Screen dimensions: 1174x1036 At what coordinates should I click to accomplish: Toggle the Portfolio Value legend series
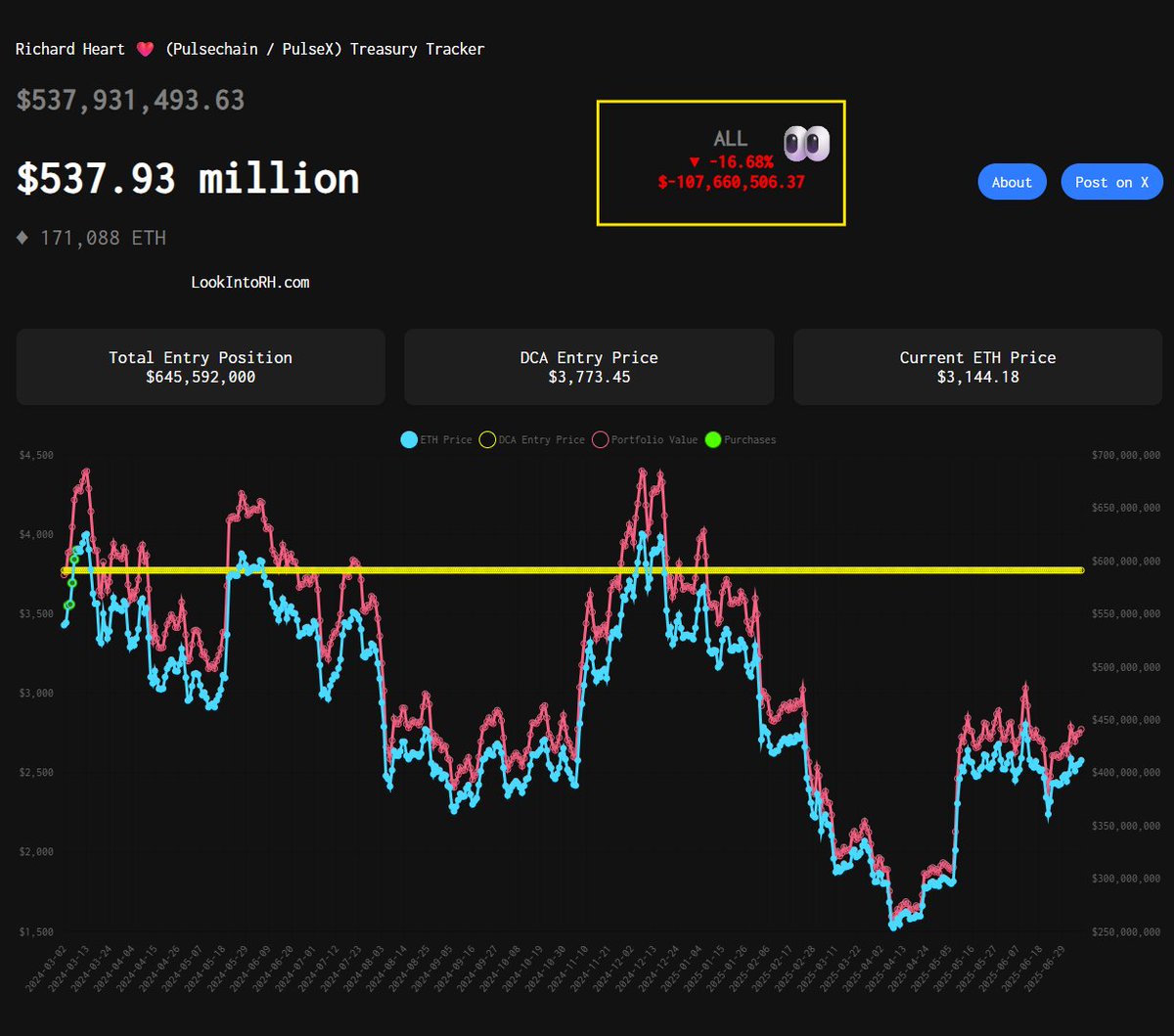point(645,440)
